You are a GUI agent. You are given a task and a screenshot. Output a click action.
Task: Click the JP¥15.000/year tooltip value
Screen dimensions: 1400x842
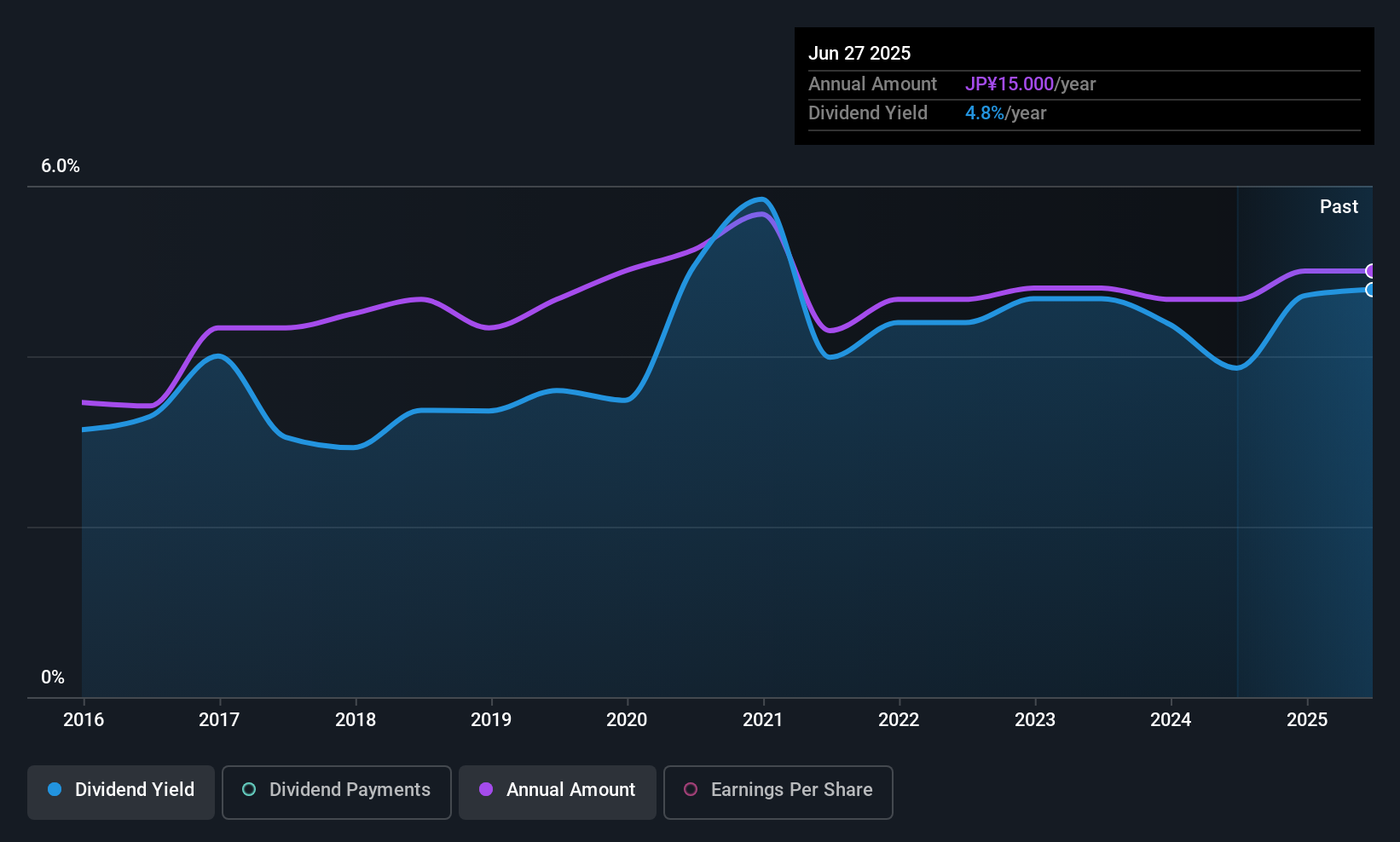[1030, 84]
